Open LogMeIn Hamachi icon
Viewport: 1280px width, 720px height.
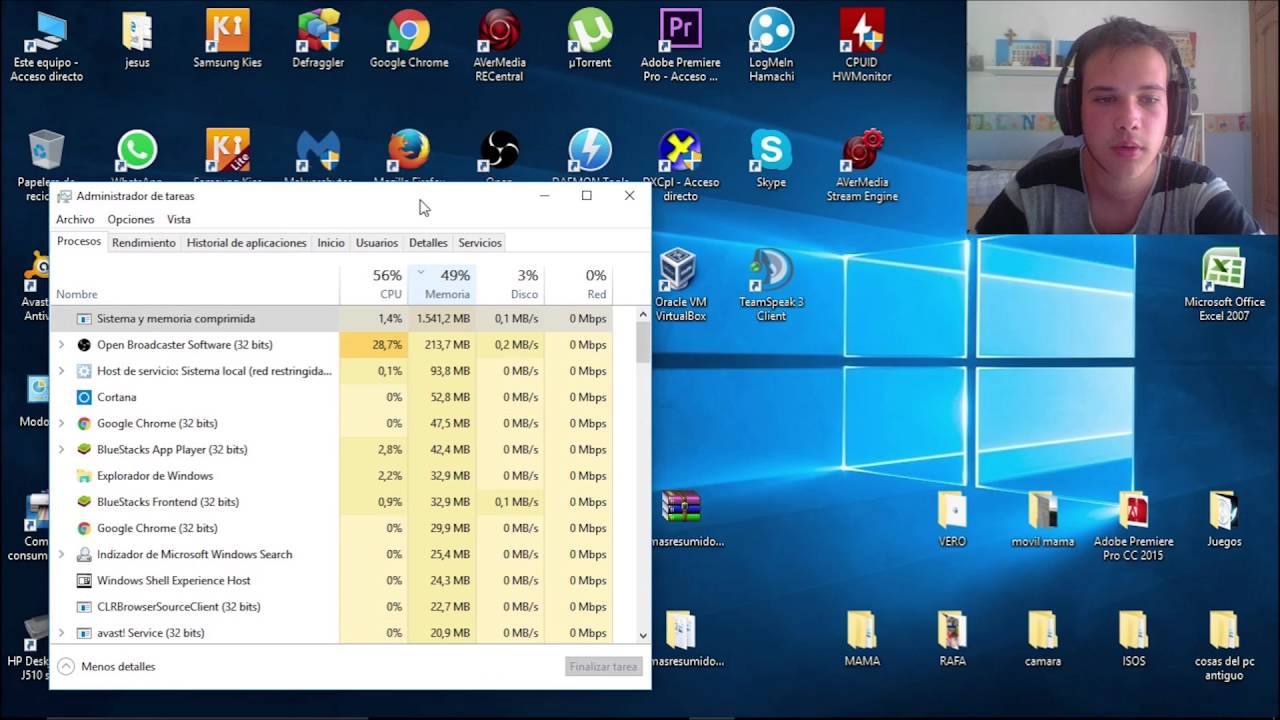(x=771, y=46)
